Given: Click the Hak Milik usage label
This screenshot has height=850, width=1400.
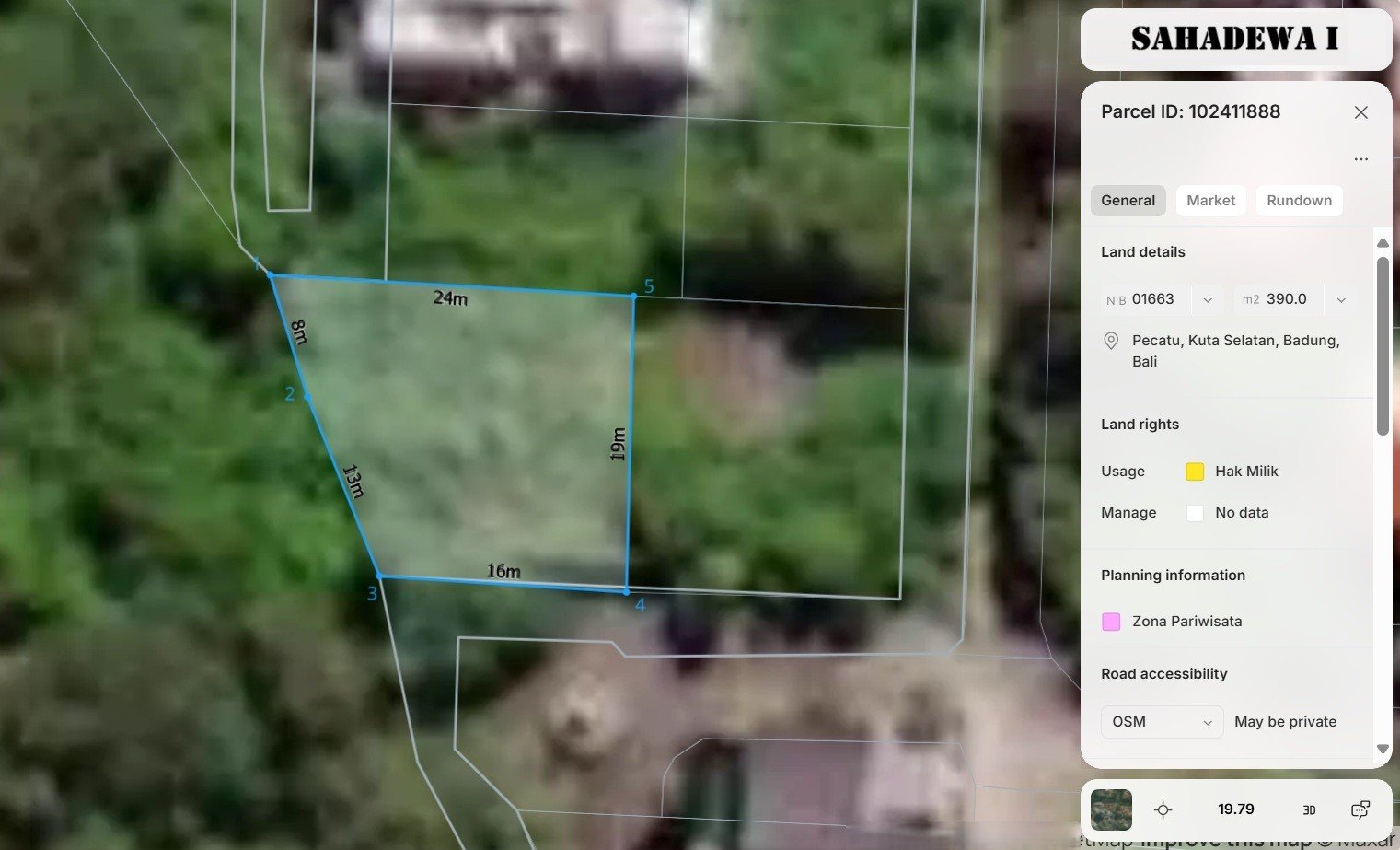Looking at the screenshot, I should coord(1246,472).
